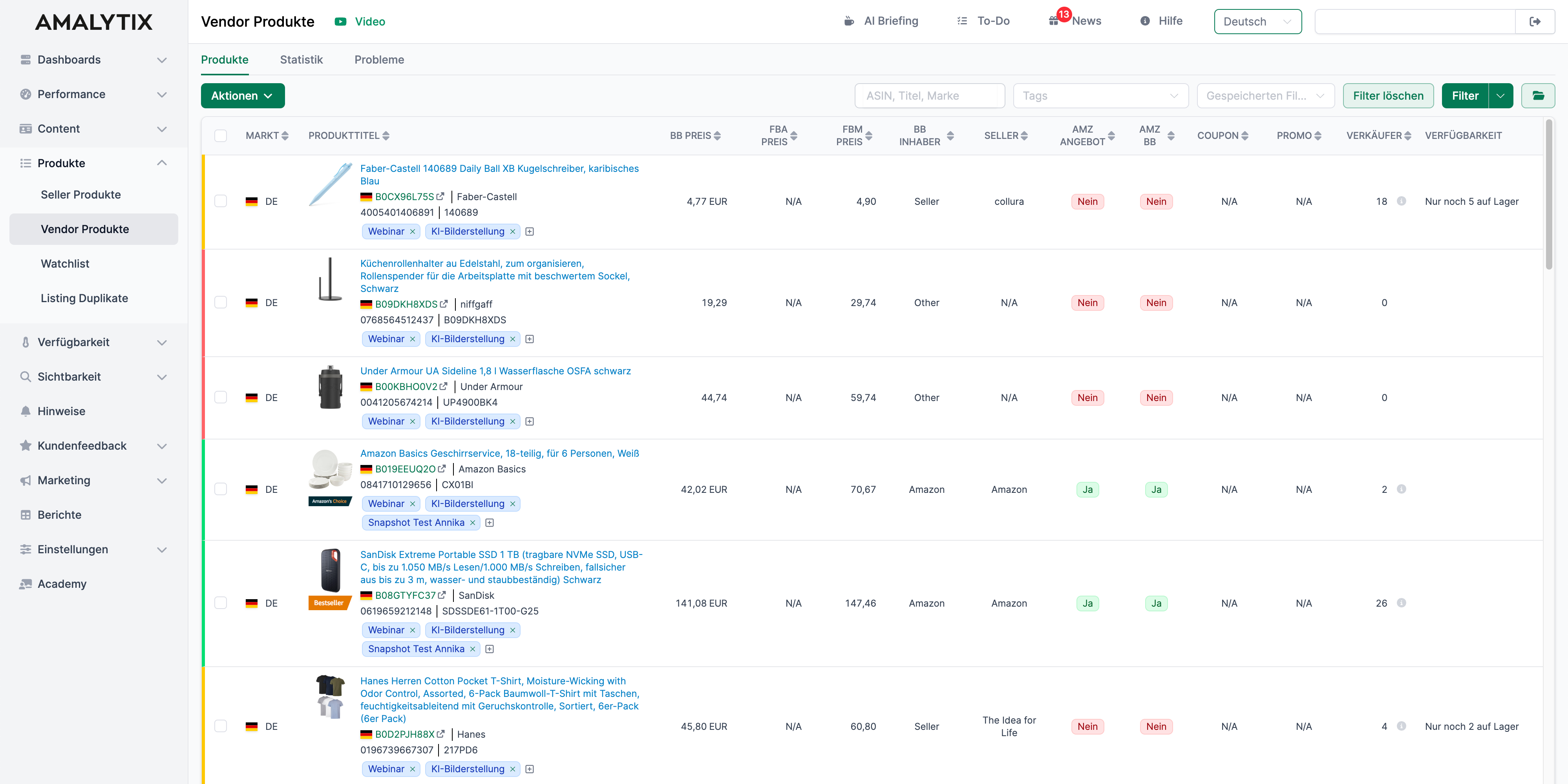Play the Video tutorial icon
Image resolution: width=1568 pixels, height=784 pixels.
point(340,21)
